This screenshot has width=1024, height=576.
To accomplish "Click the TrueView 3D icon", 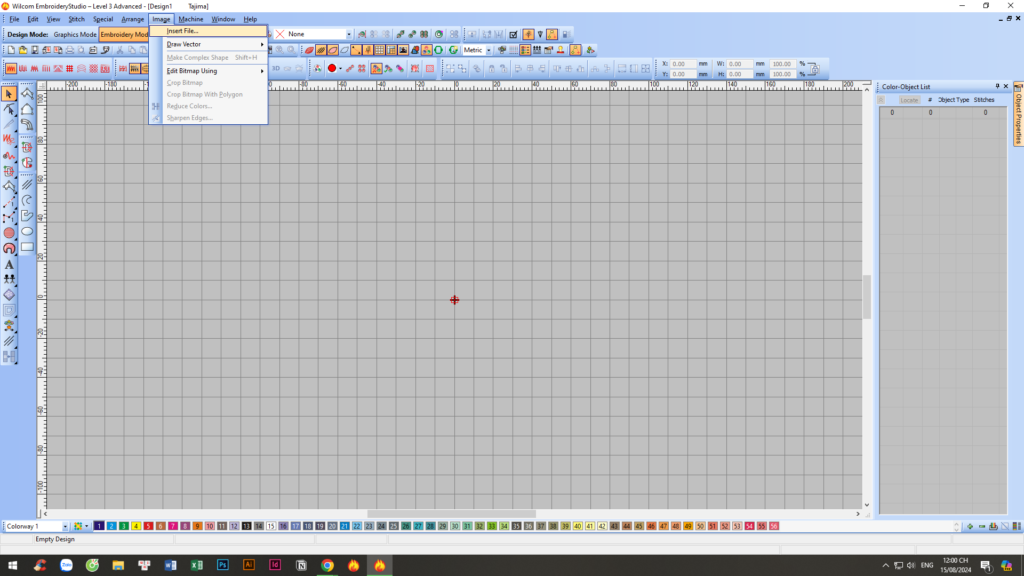I will tap(276, 68).
